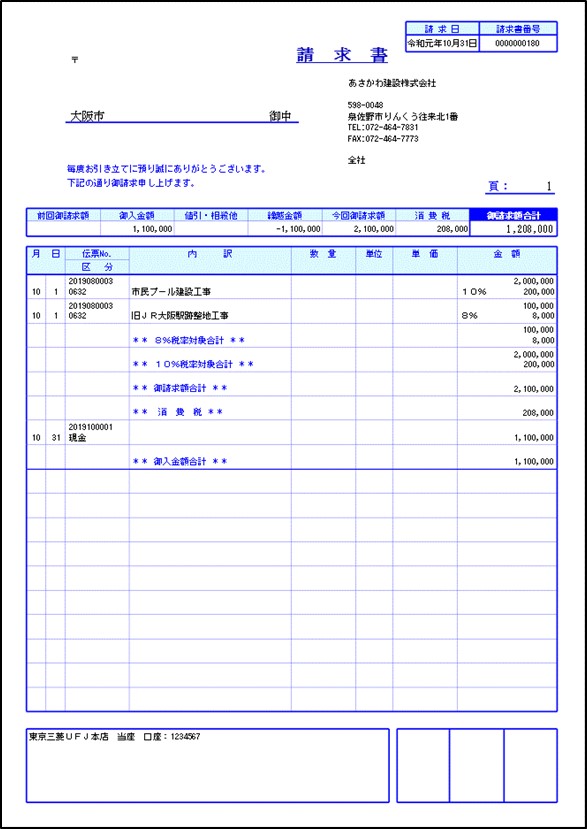Select the line 下記の通り御請求申し上げます

[131, 183]
